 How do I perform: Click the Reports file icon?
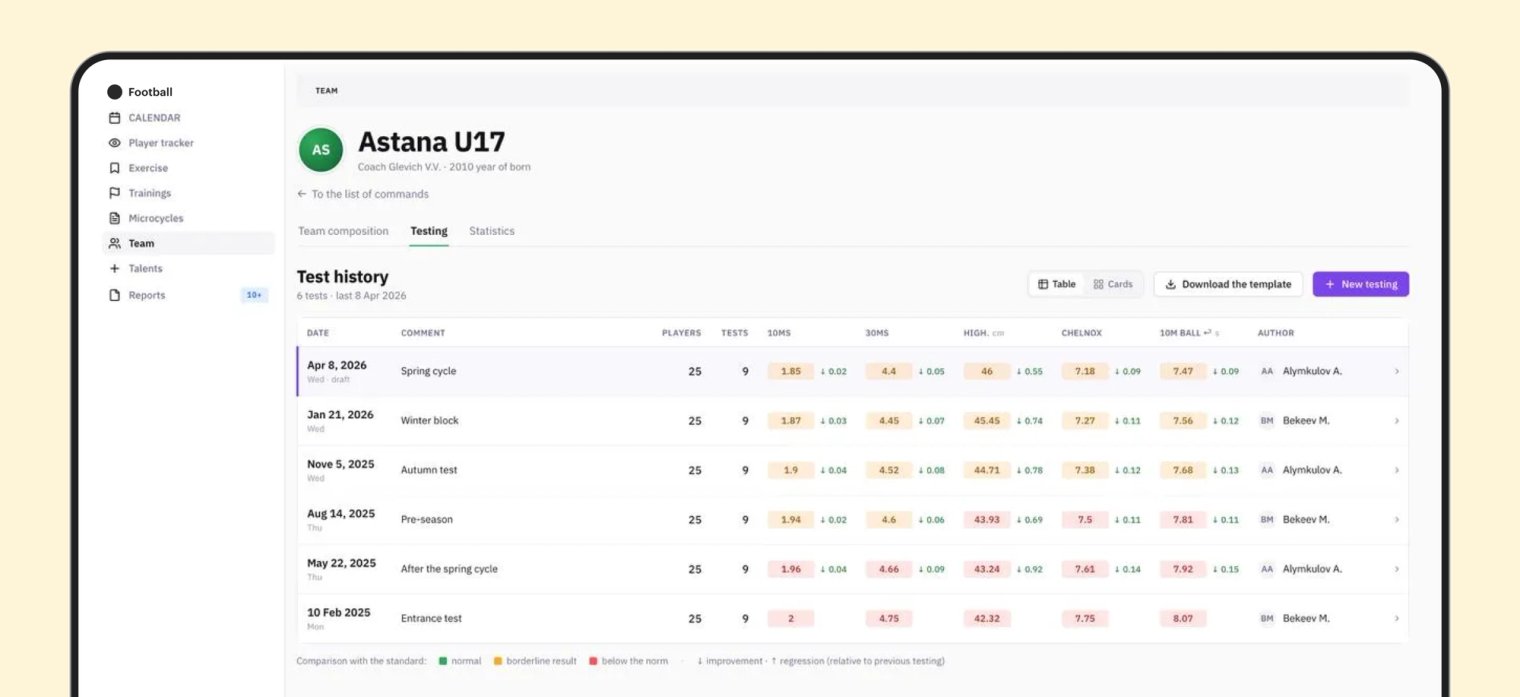pyautogui.click(x=114, y=295)
